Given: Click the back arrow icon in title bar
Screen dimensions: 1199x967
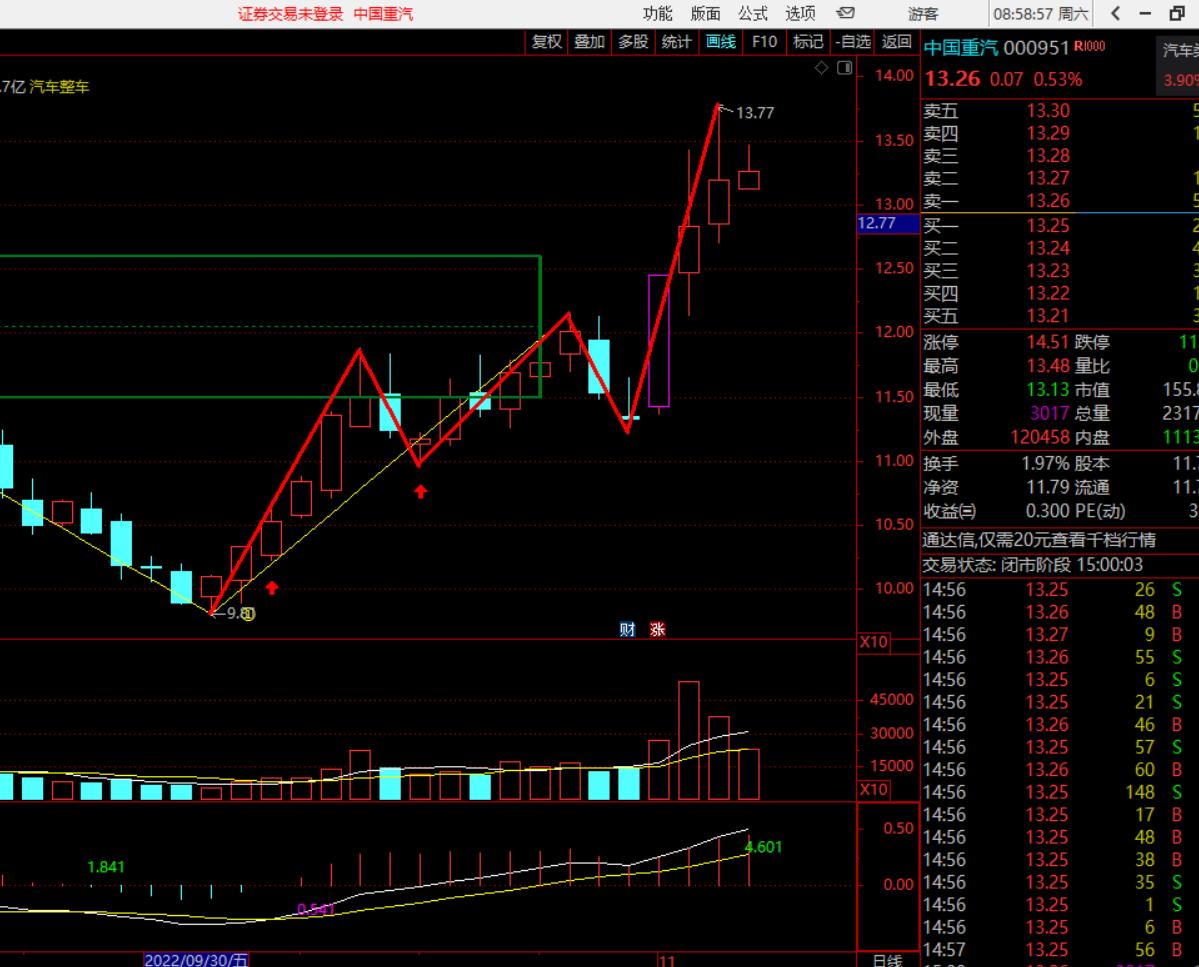Looking at the screenshot, I should (1116, 13).
